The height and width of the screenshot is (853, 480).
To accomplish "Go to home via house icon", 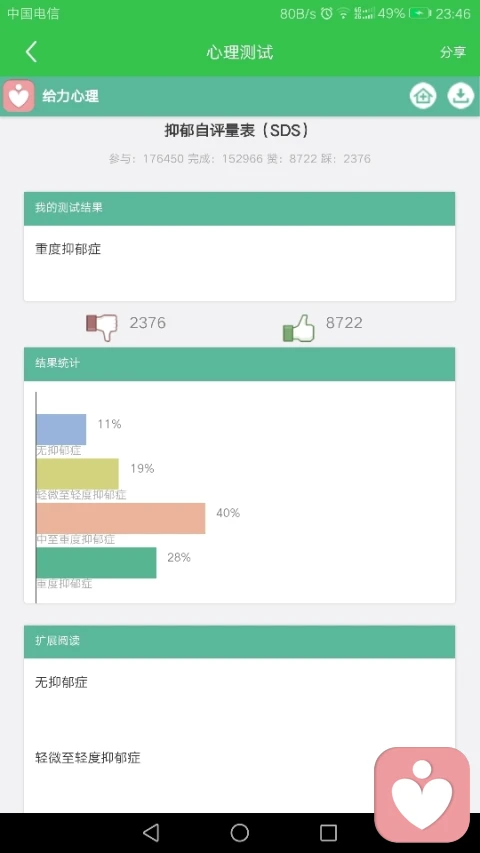I will [x=423, y=96].
